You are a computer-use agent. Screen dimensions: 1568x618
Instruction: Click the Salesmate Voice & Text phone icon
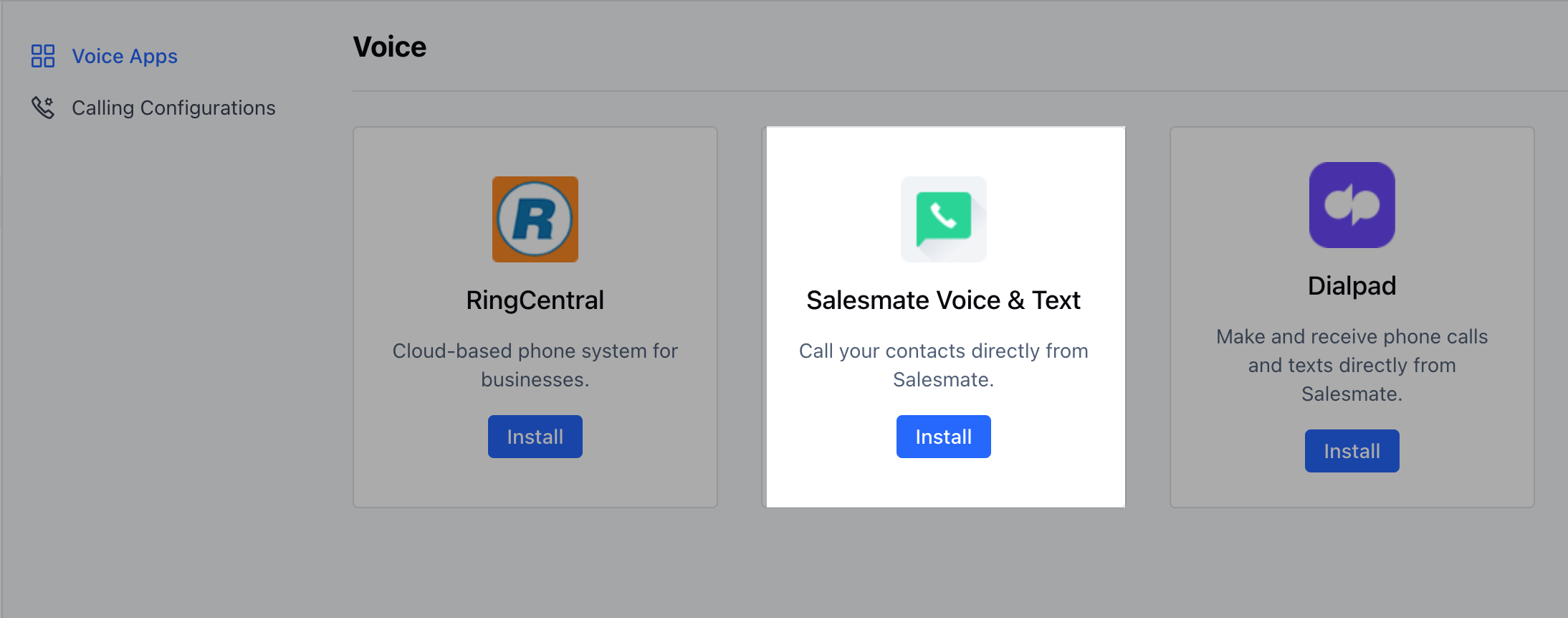(944, 219)
